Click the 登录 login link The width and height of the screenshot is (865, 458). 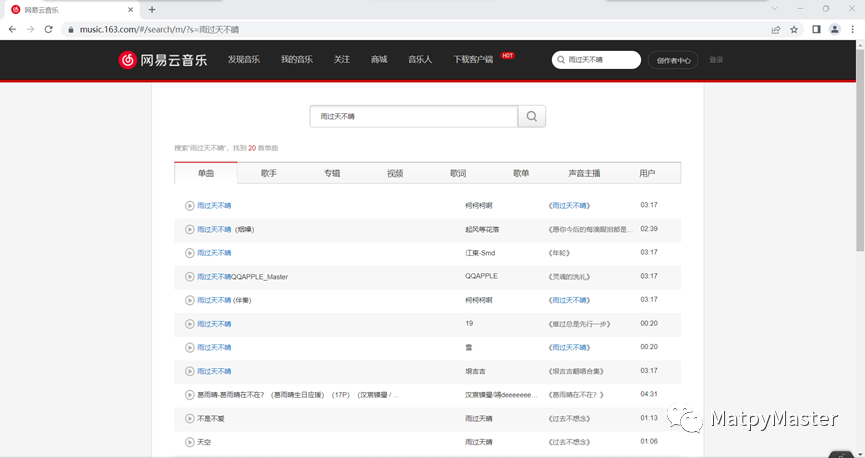(716, 60)
